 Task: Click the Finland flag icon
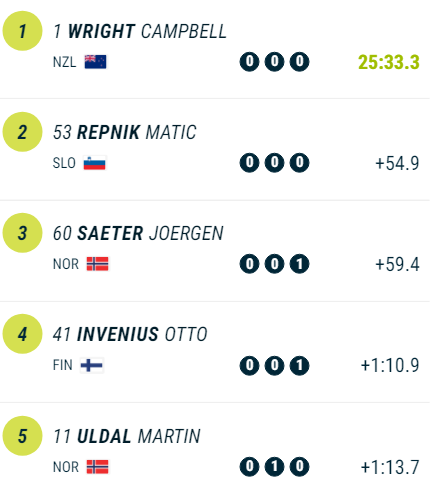[92, 365]
